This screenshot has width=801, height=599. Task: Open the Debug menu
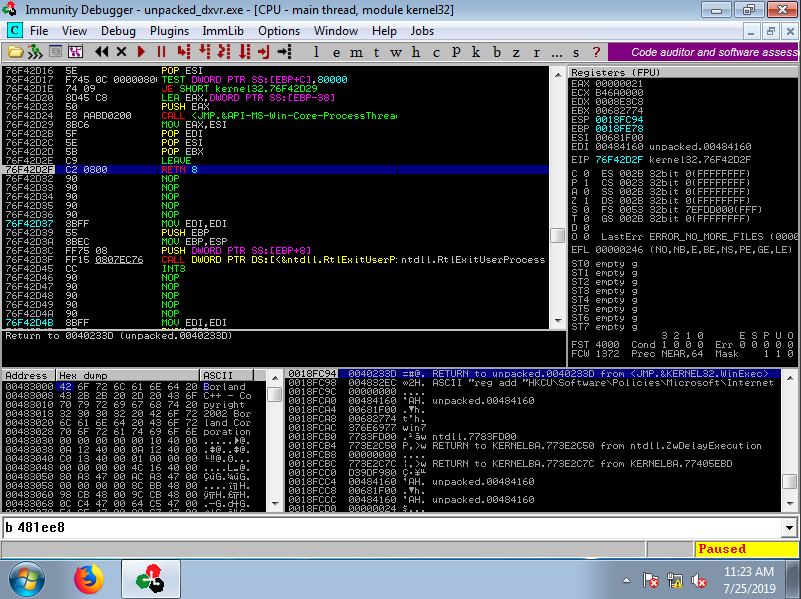pos(119,31)
